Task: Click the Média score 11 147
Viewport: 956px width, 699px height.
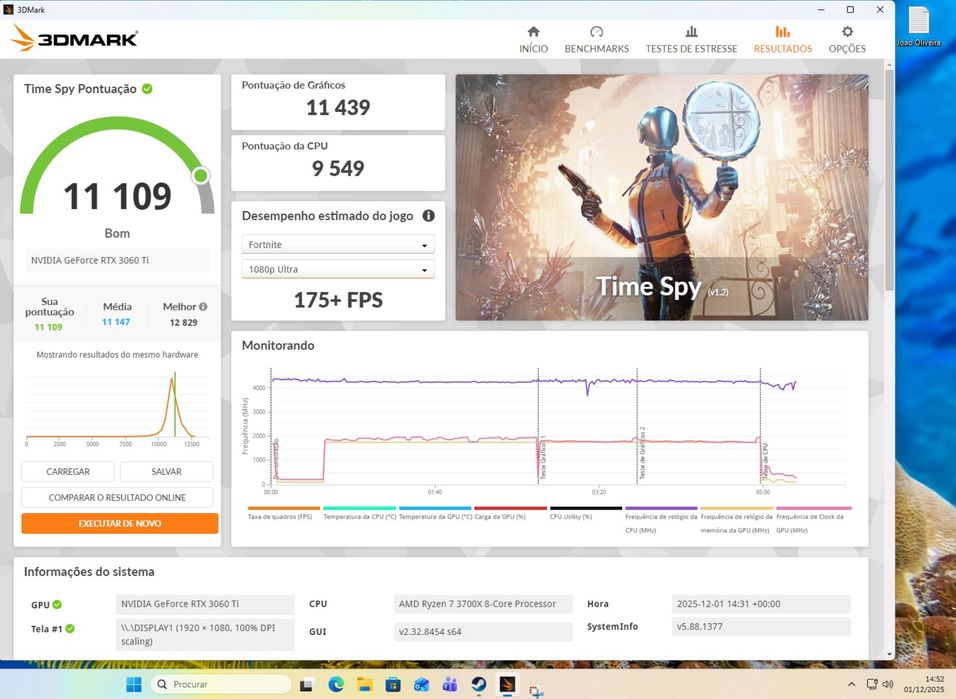Action: [x=116, y=322]
